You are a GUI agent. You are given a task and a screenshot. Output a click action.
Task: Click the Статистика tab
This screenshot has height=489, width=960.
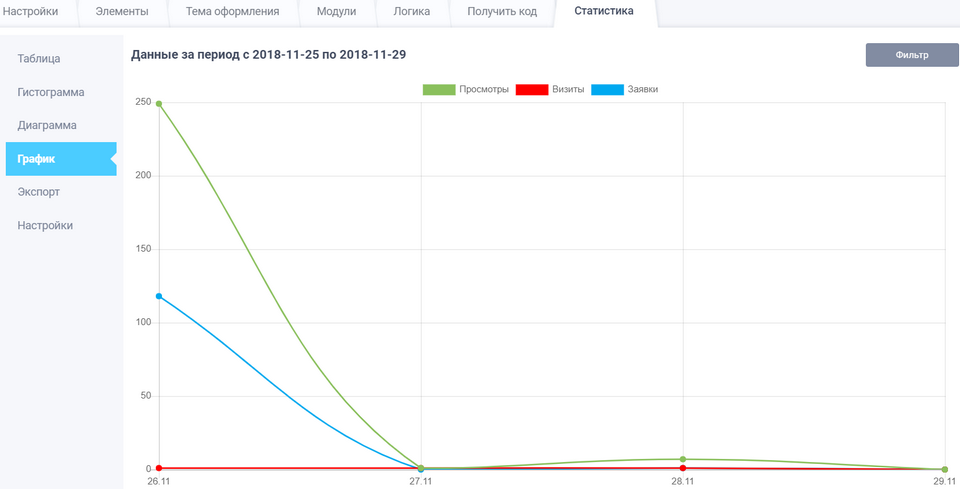(603, 12)
